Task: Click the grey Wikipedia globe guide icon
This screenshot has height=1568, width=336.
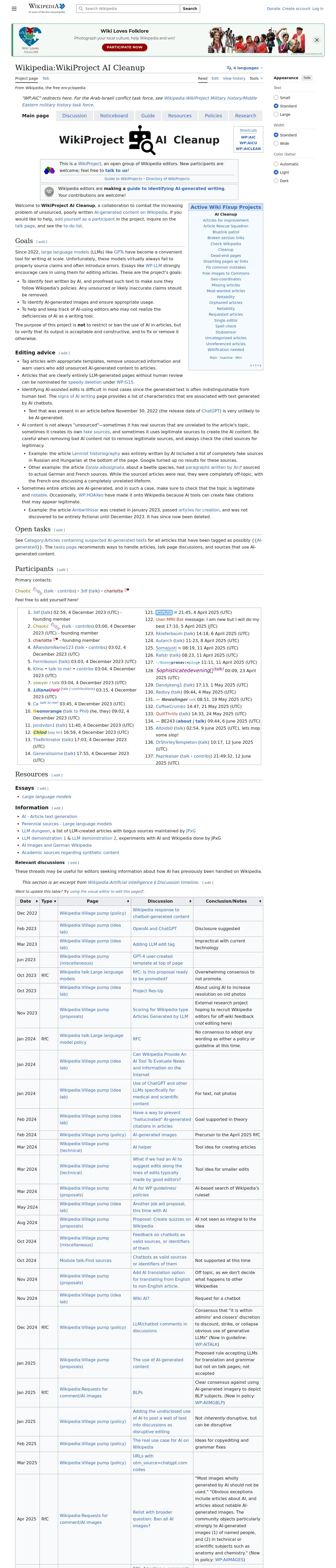Action: coord(49,192)
